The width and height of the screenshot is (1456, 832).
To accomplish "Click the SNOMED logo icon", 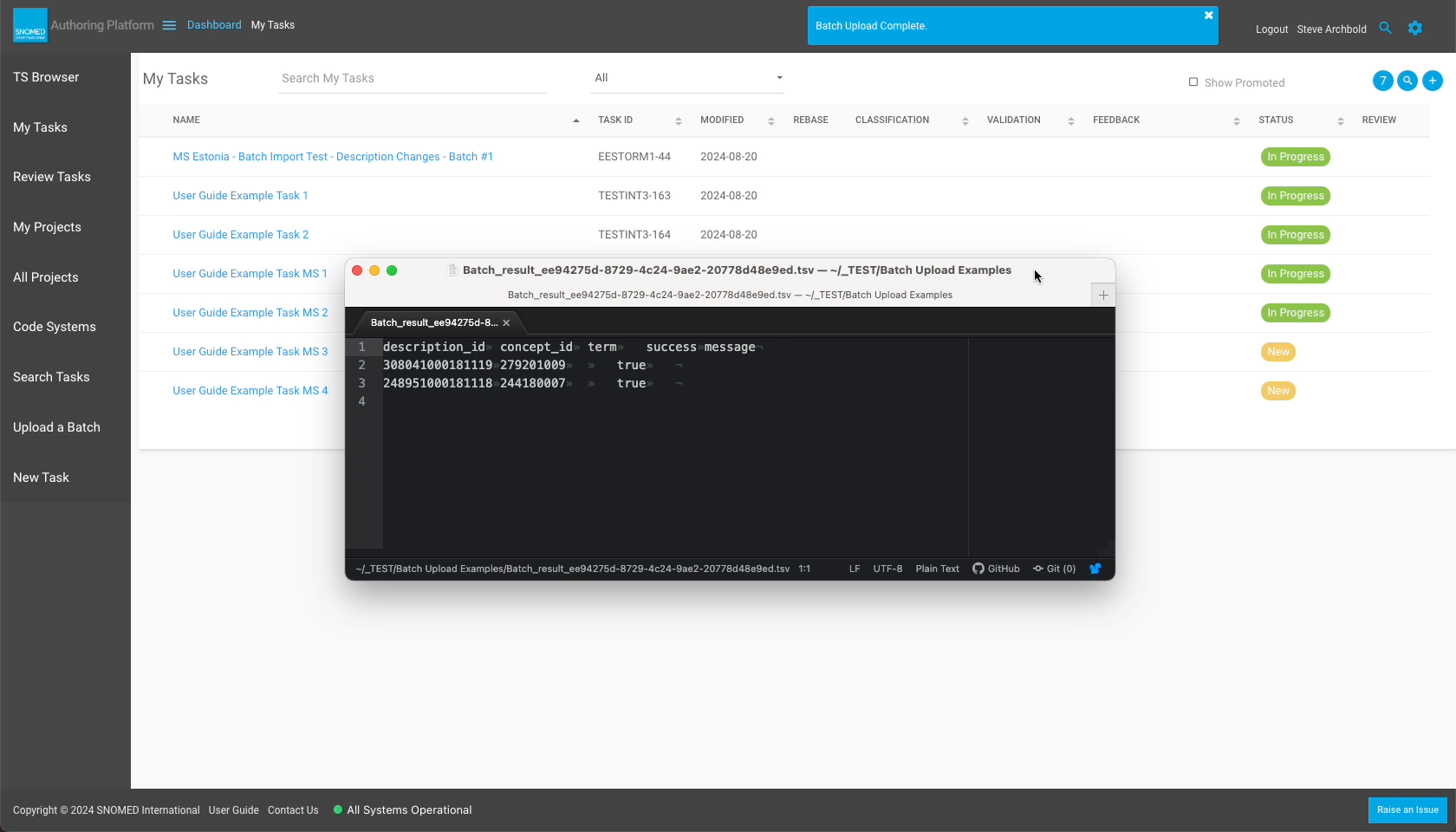I will coord(30,25).
